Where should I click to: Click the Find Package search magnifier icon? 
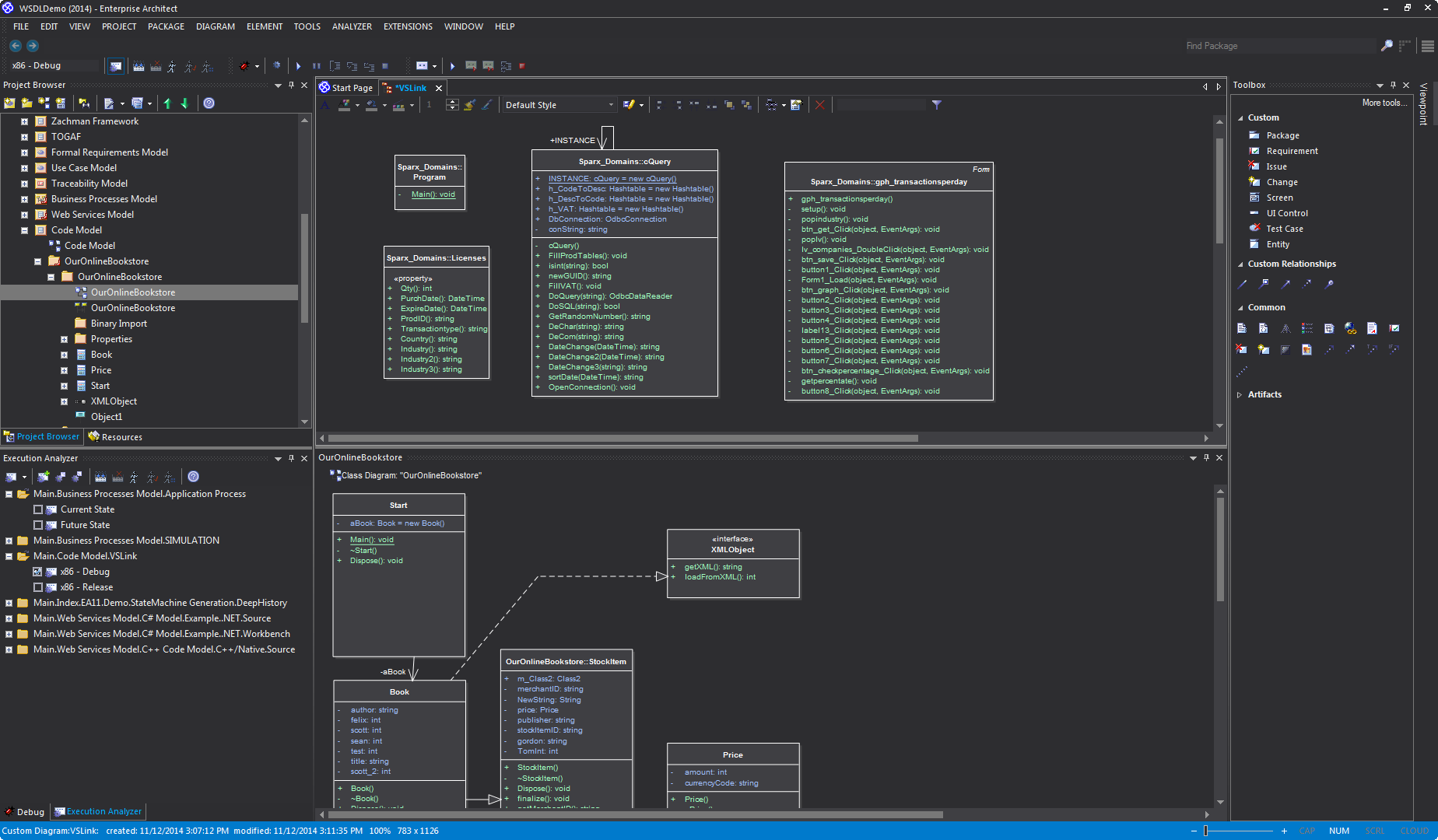pos(1387,46)
